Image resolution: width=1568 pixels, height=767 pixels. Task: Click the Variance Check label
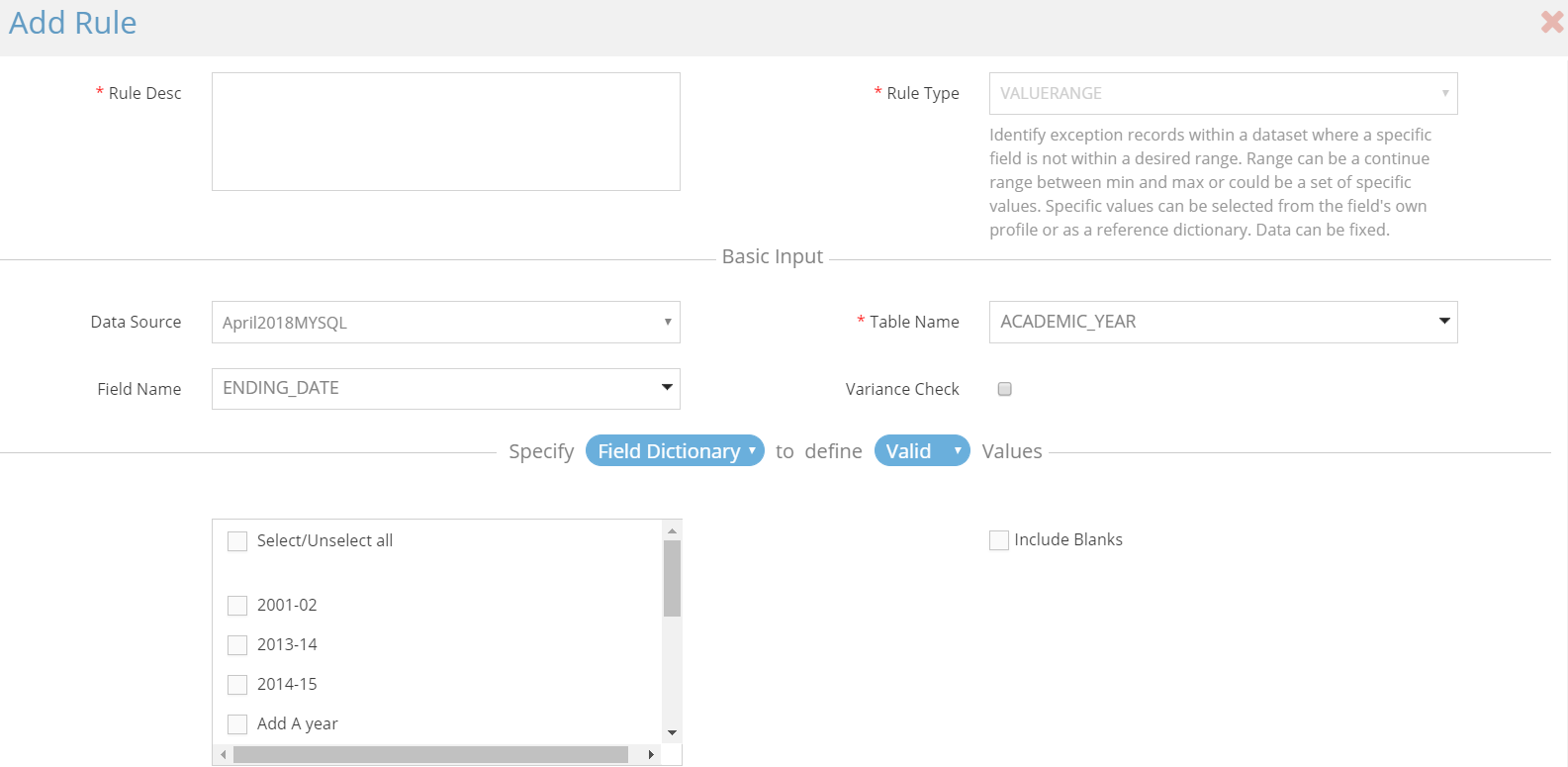click(x=902, y=389)
